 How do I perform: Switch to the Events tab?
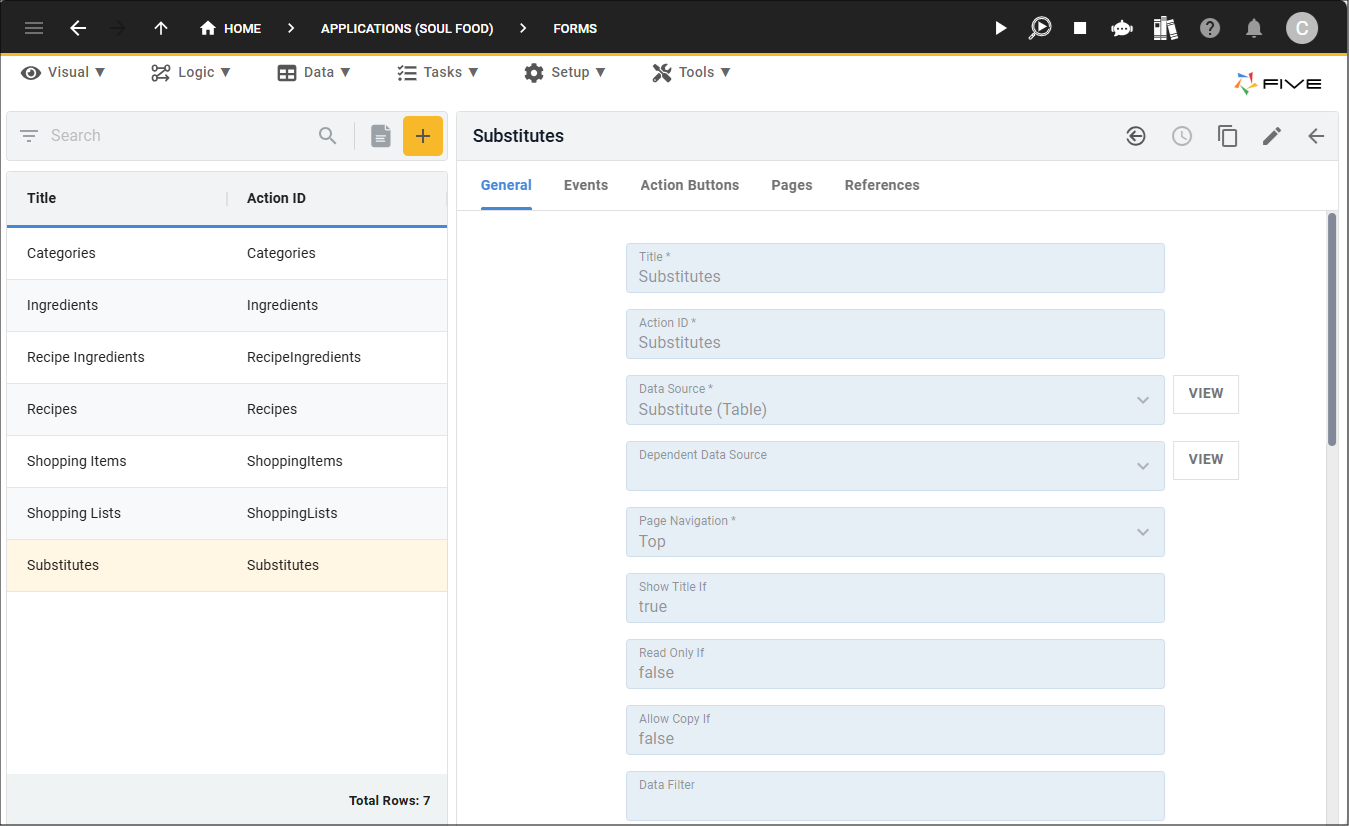(586, 185)
